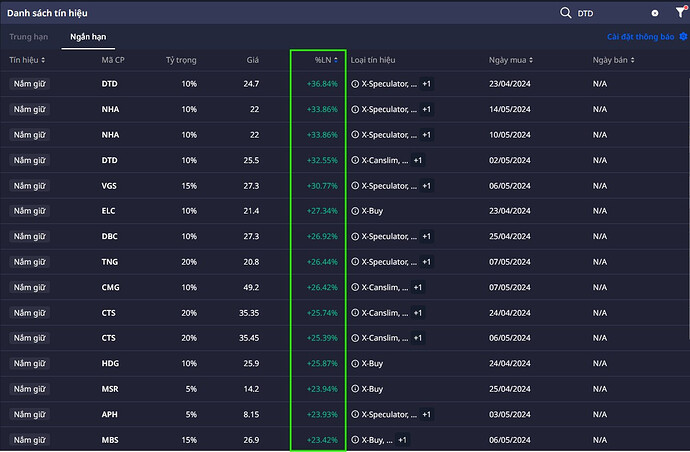The width and height of the screenshot is (690, 452).
Task: Click price 49.2 in CMG row
Action: tap(251, 287)
